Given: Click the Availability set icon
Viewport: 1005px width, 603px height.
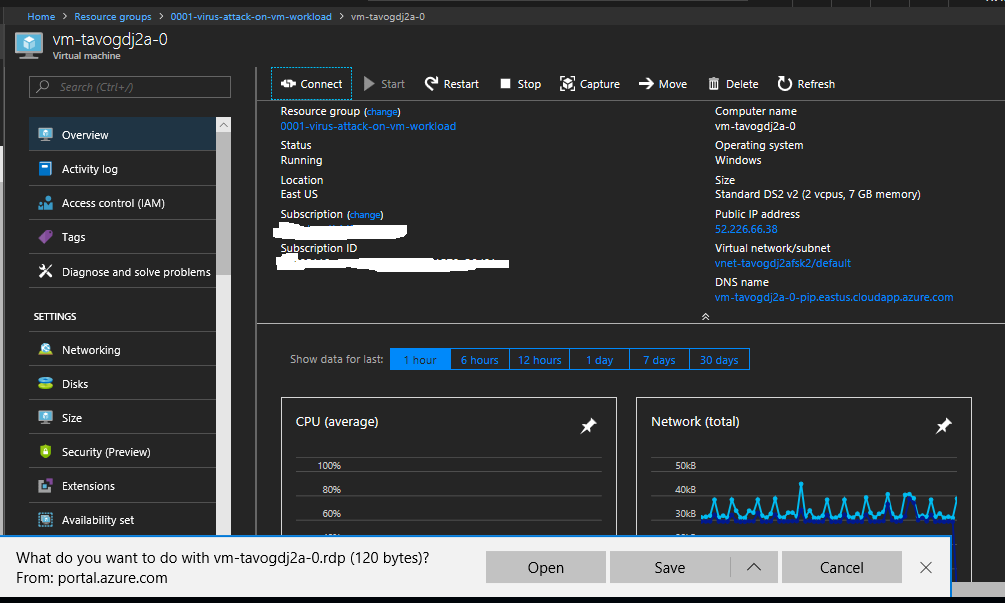Looking at the screenshot, I should [46, 520].
